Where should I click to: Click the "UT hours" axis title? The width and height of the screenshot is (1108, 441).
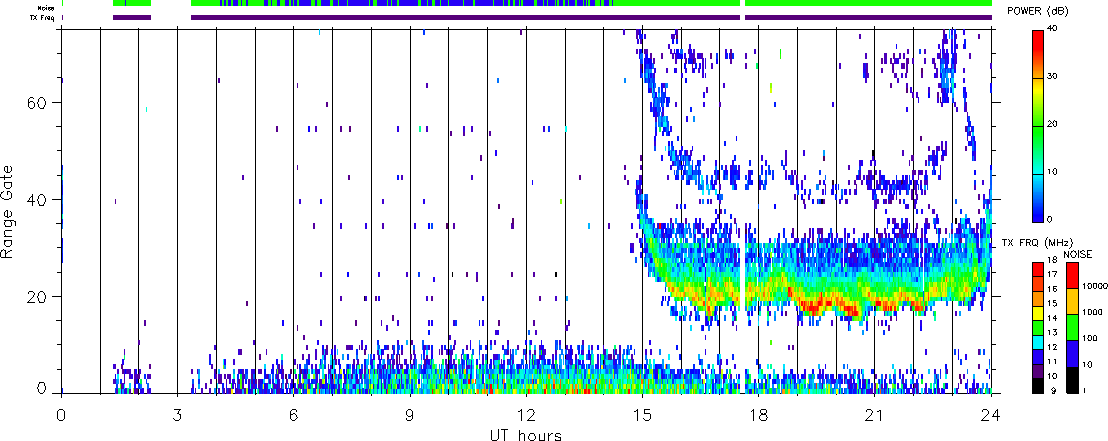coord(526,434)
